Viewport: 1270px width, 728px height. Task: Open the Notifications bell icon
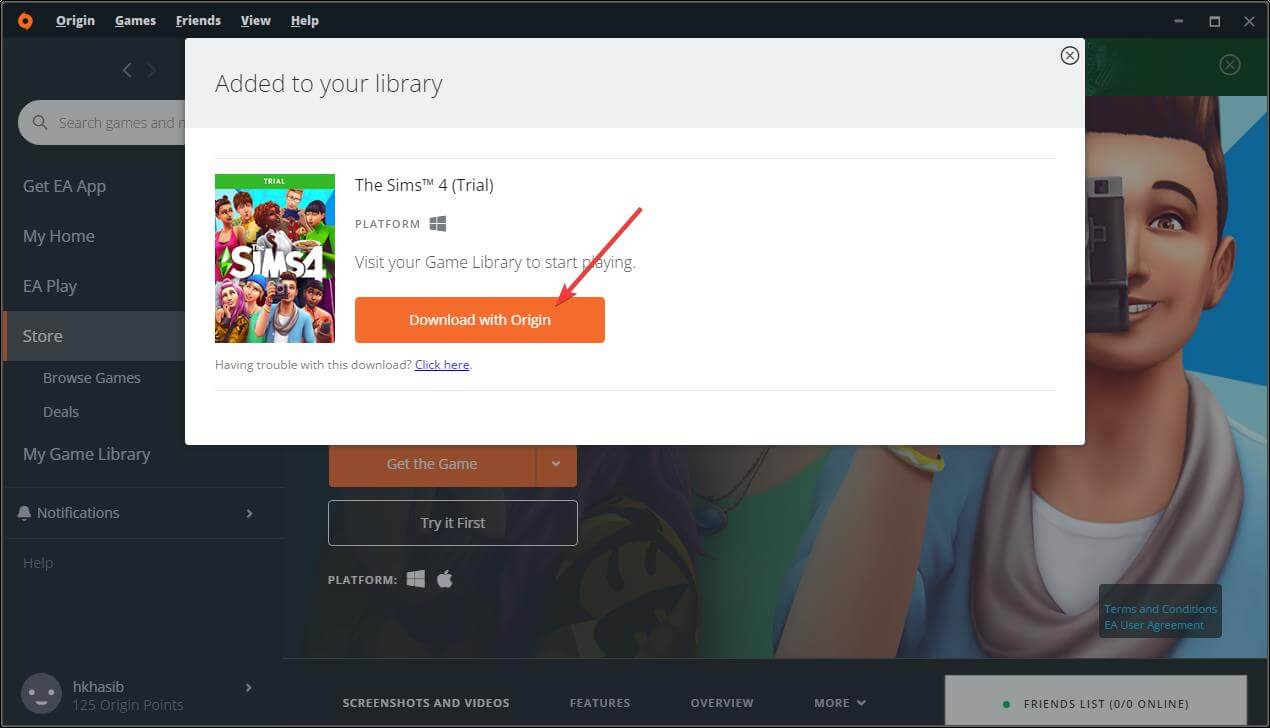pyautogui.click(x=24, y=512)
